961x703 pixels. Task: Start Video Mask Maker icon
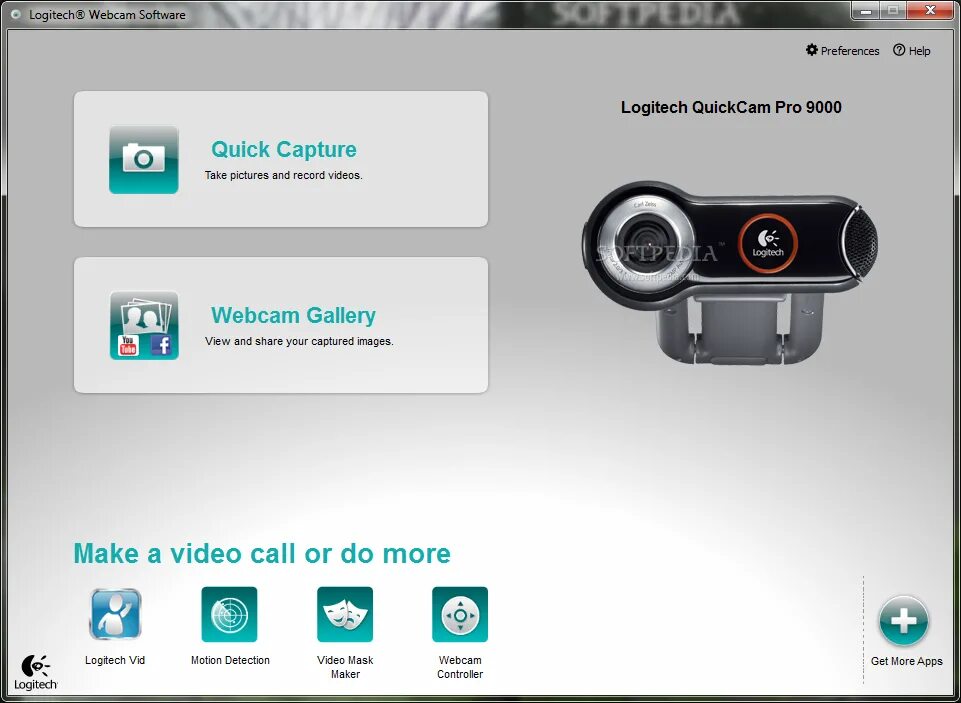click(344, 614)
